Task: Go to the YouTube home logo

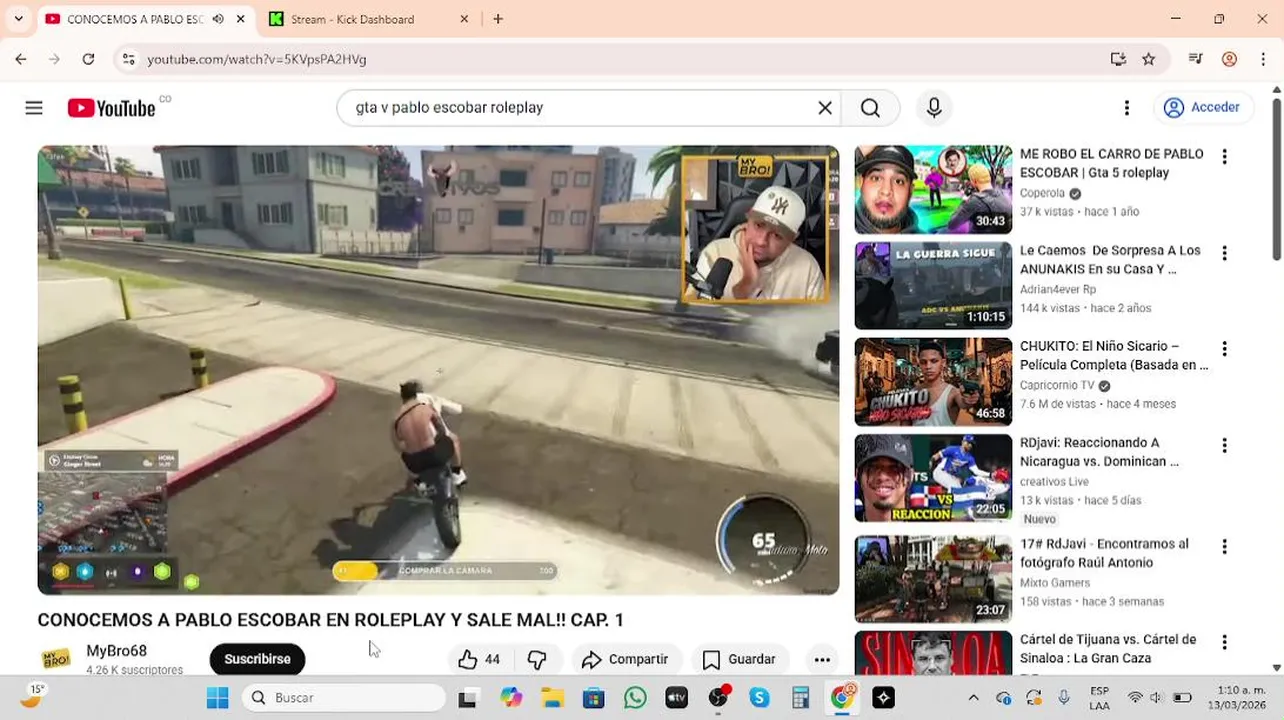Action: point(111,108)
